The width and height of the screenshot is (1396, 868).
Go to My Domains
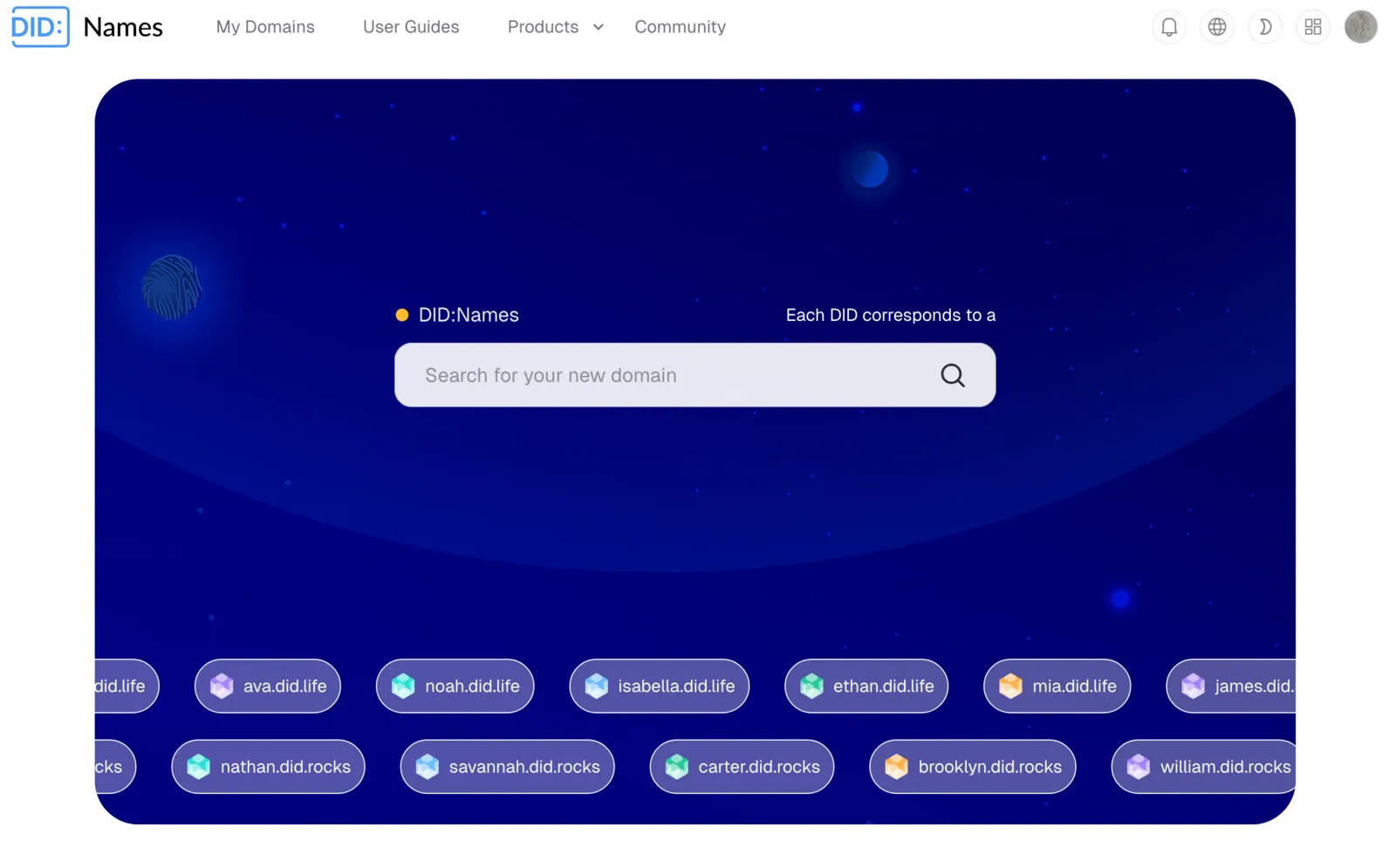[265, 27]
